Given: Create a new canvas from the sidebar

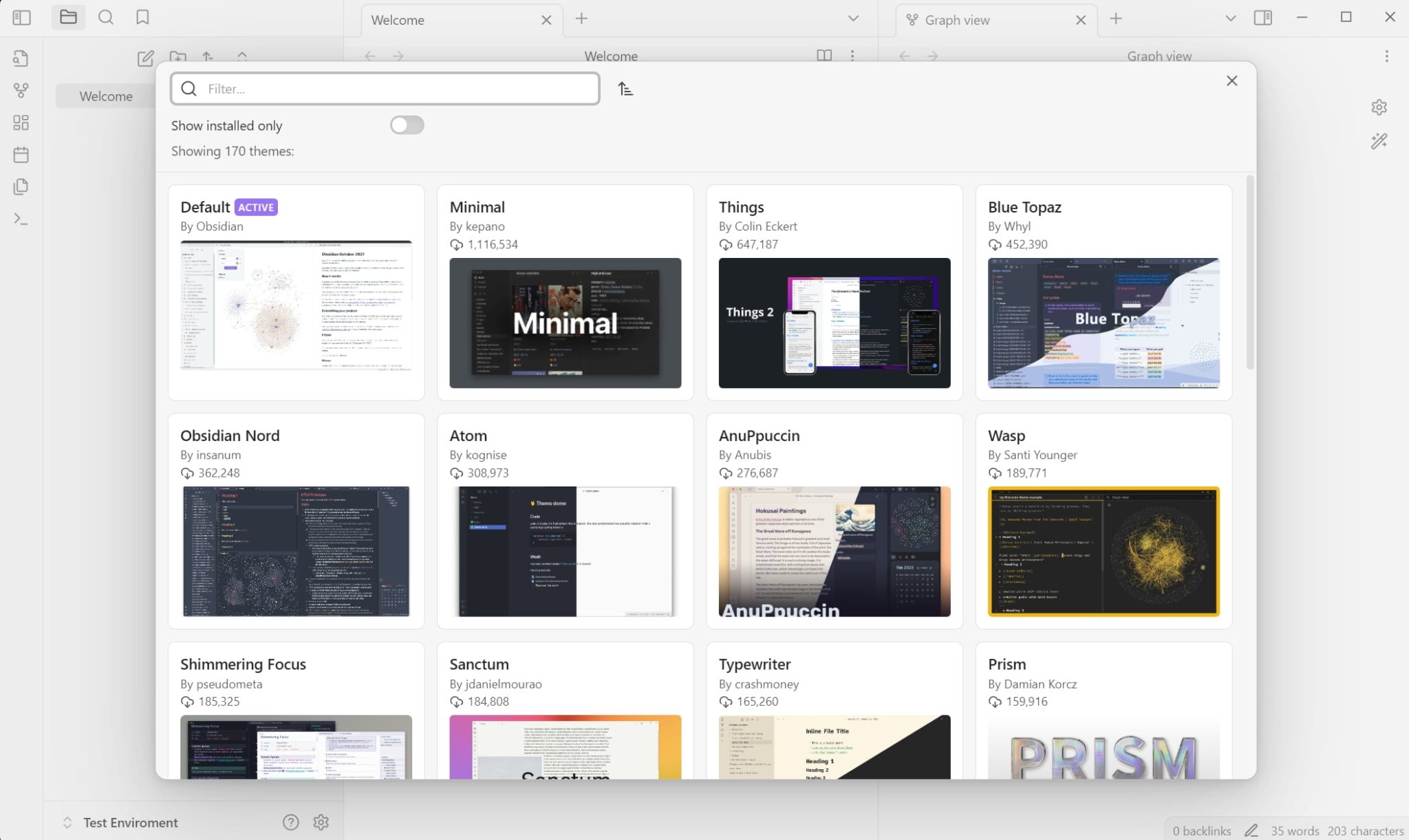Looking at the screenshot, I should (21, 122).
